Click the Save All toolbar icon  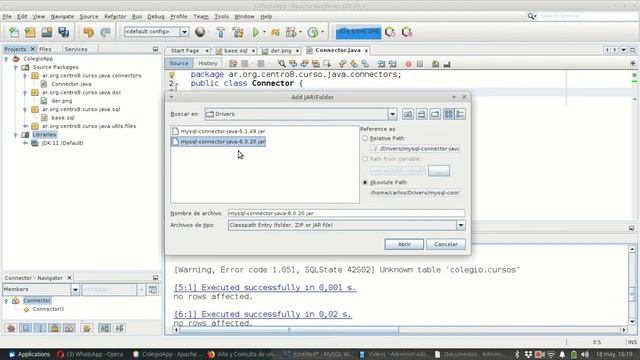point(64,32)
